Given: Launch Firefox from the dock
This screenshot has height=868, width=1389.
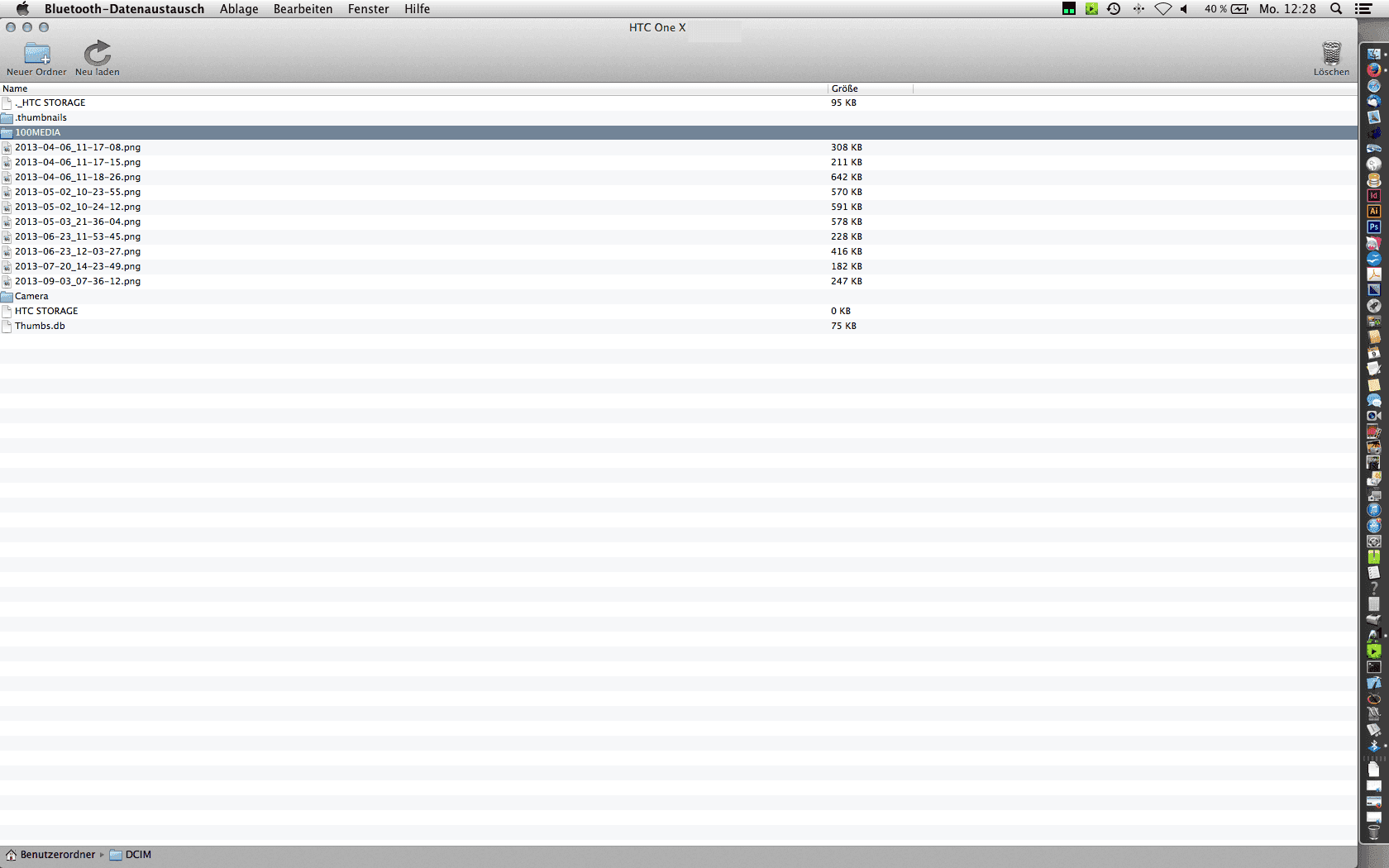Looking at the screenshot, I should pyautogui.click(x=1373, y=69).
